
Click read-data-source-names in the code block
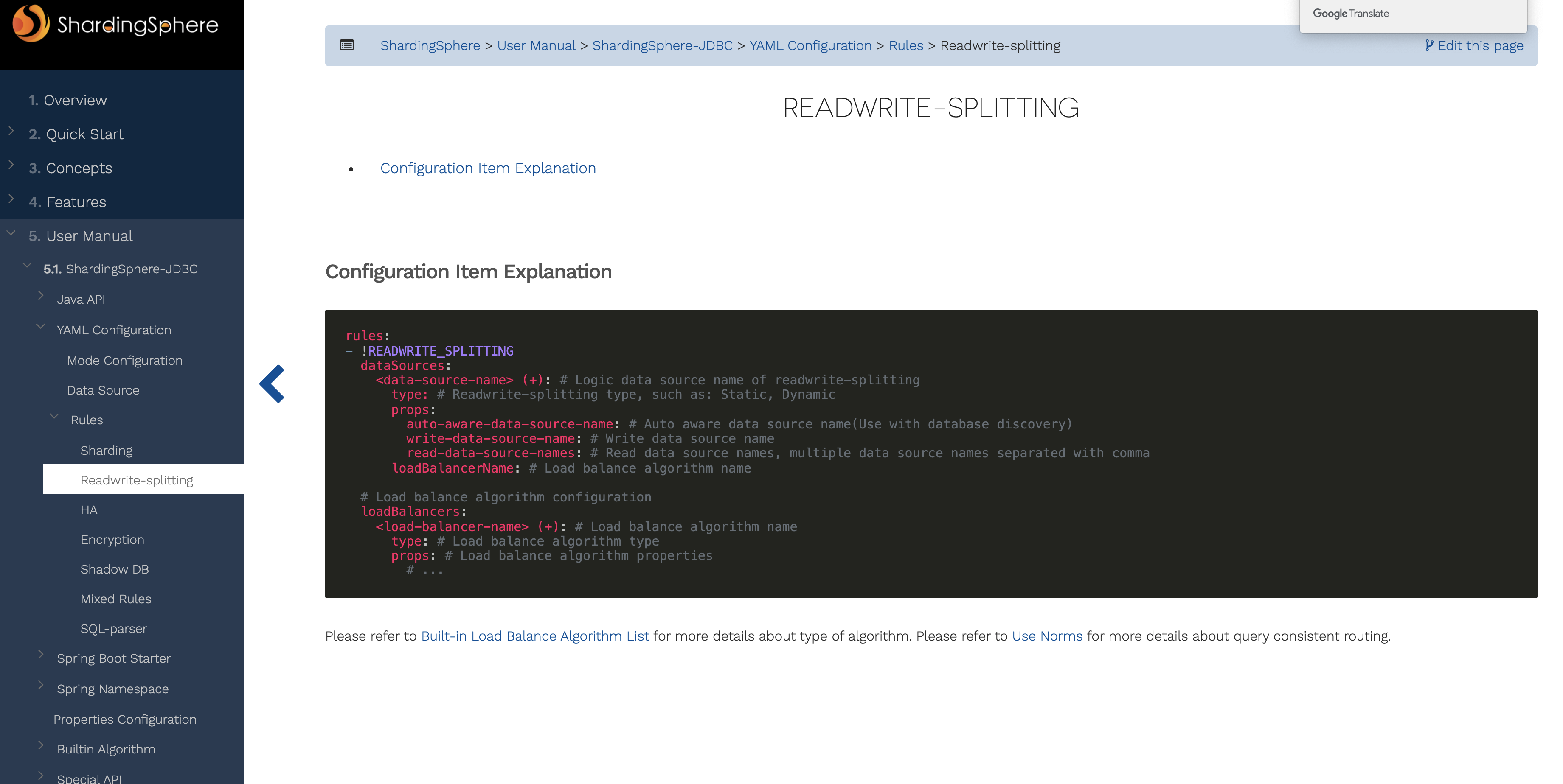click(491, 454)
